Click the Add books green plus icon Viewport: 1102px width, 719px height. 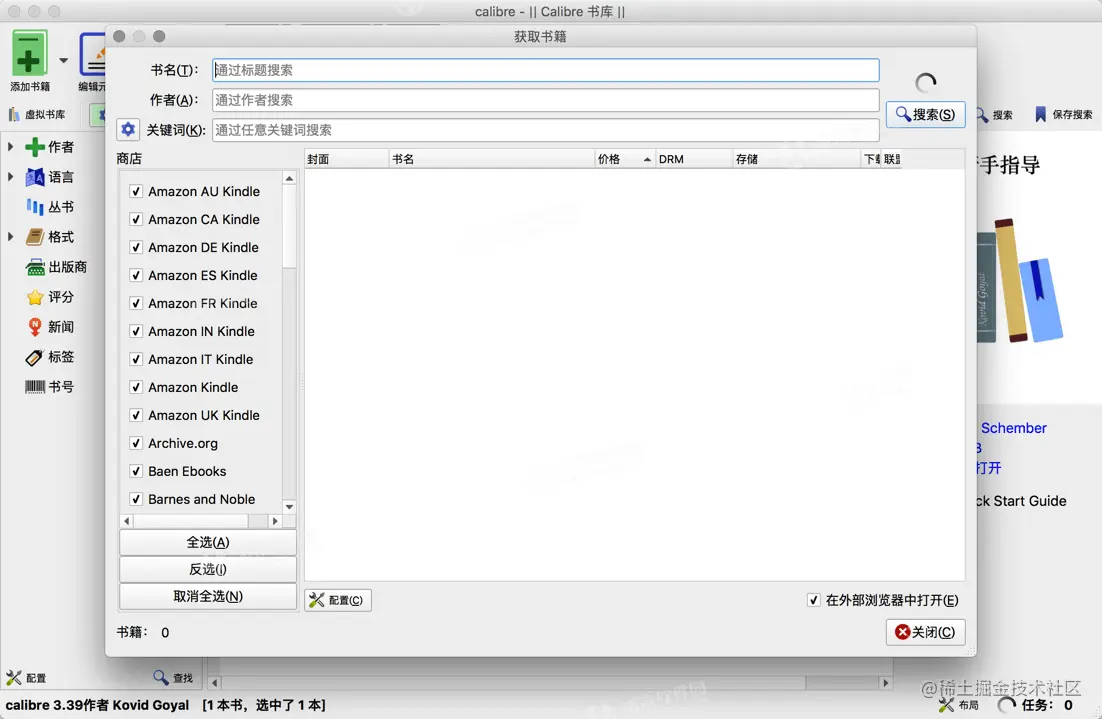pyautogui.click(x=29, y=53)
